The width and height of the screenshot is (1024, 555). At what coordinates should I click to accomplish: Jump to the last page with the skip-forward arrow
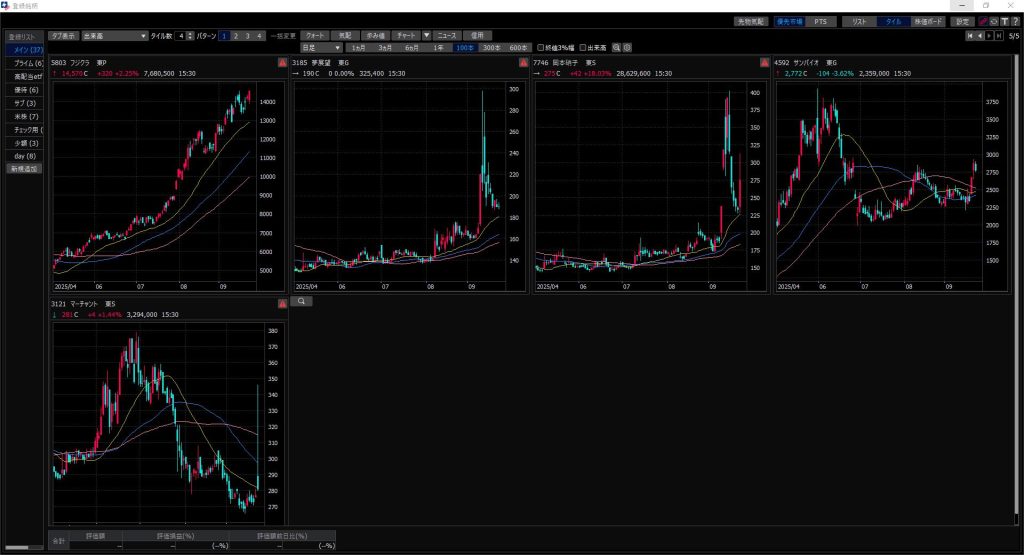click(x=998, y=36)
